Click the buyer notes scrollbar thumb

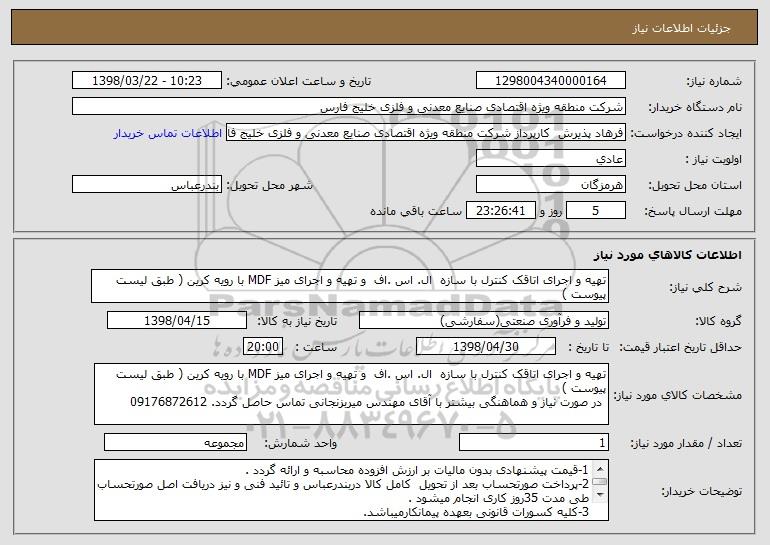[x=600, y=482]
